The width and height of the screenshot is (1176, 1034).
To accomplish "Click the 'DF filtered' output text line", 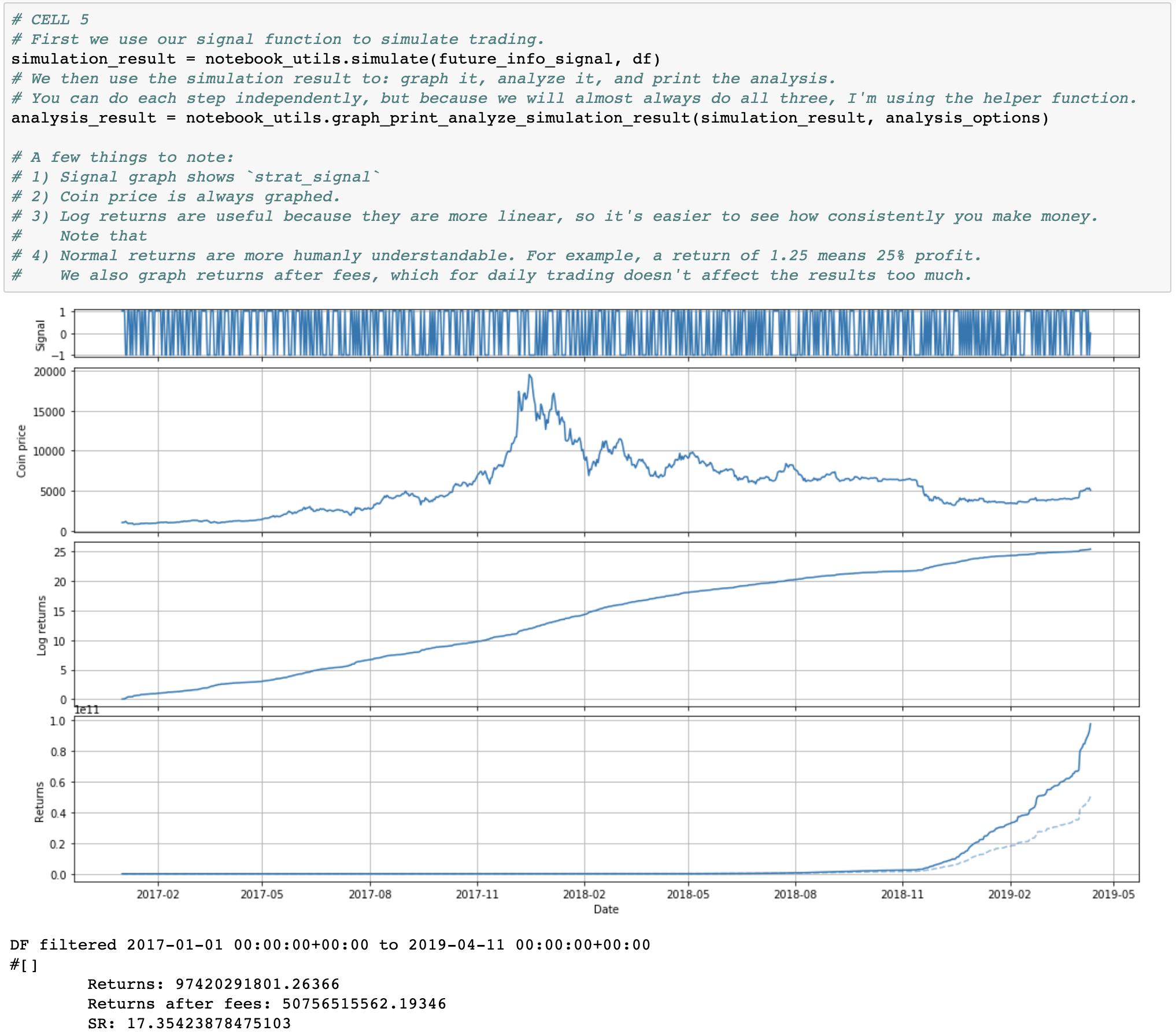I will click(330, 944).
